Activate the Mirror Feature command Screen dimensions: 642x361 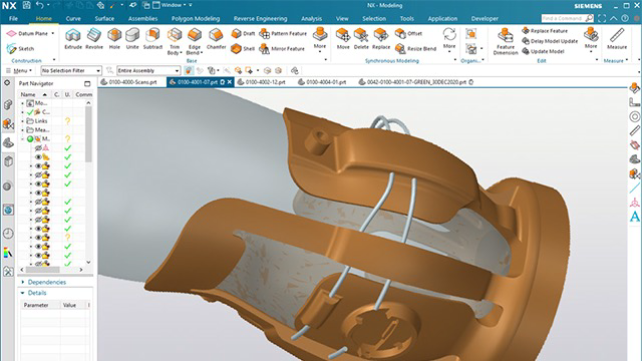283,49
